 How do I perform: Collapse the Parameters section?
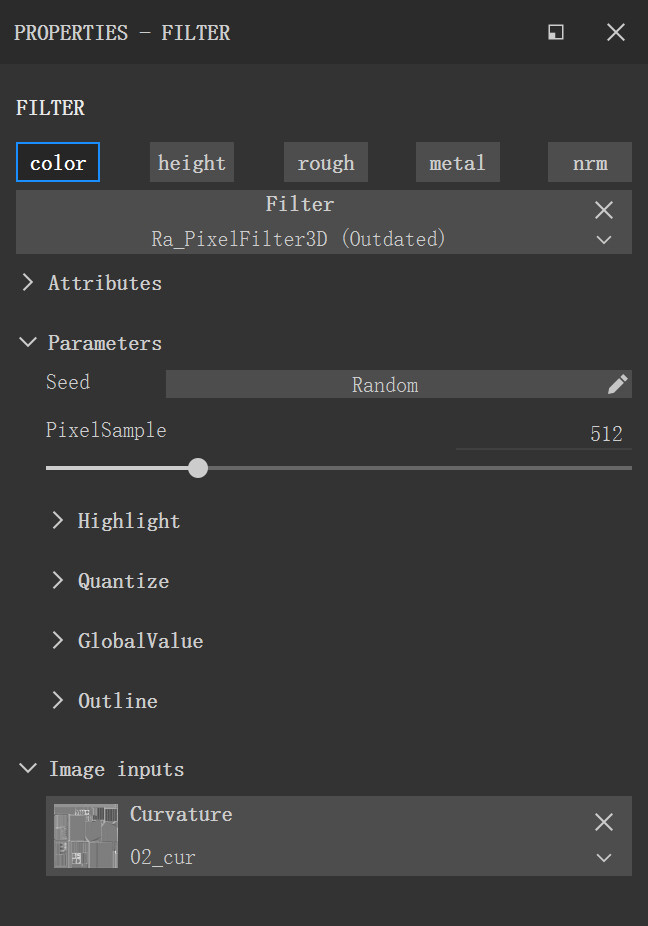28,343
